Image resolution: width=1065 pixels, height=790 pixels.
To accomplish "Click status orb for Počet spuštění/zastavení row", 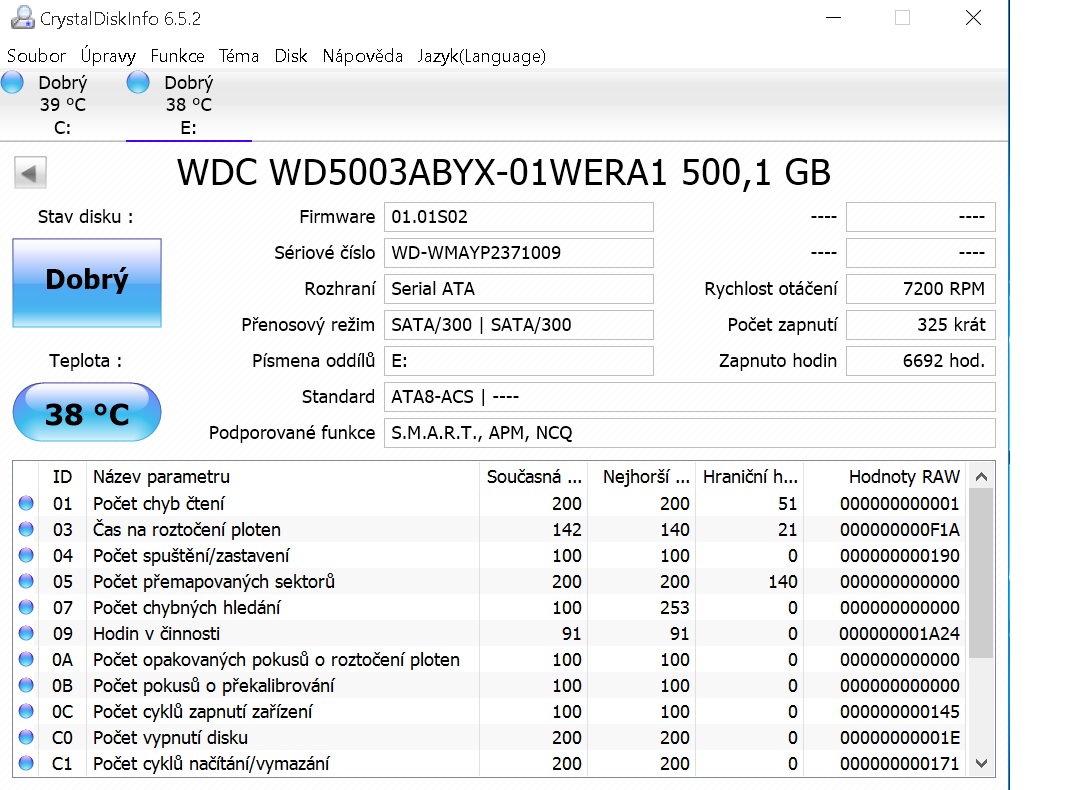I will click(x=26, y=556).
